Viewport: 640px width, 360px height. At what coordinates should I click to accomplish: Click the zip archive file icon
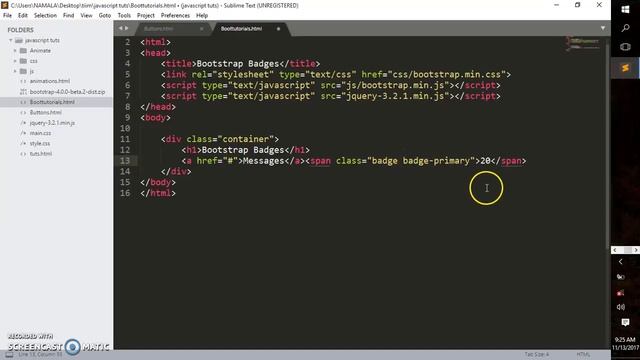[x=23, y=92]
